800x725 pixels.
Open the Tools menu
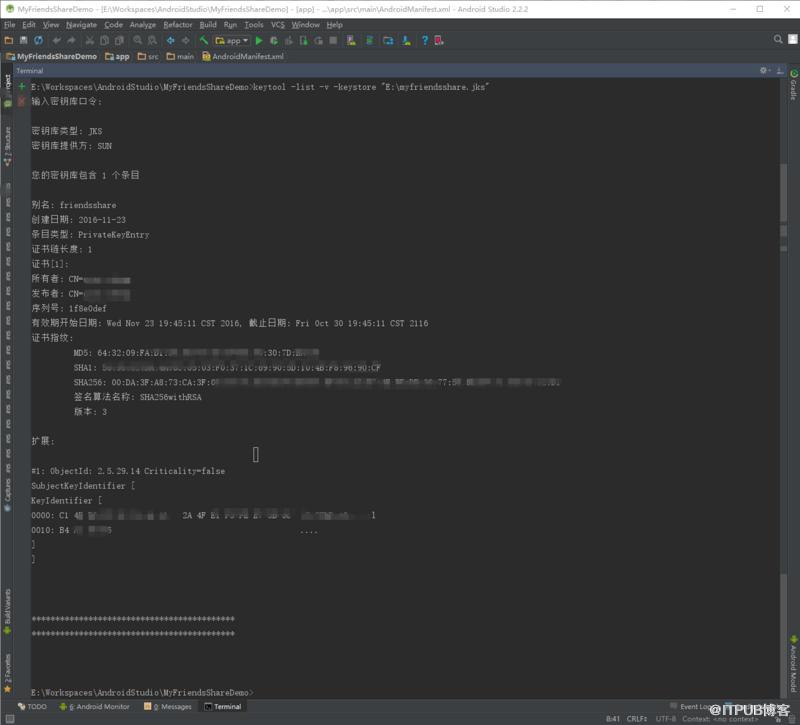pos(254,24)
